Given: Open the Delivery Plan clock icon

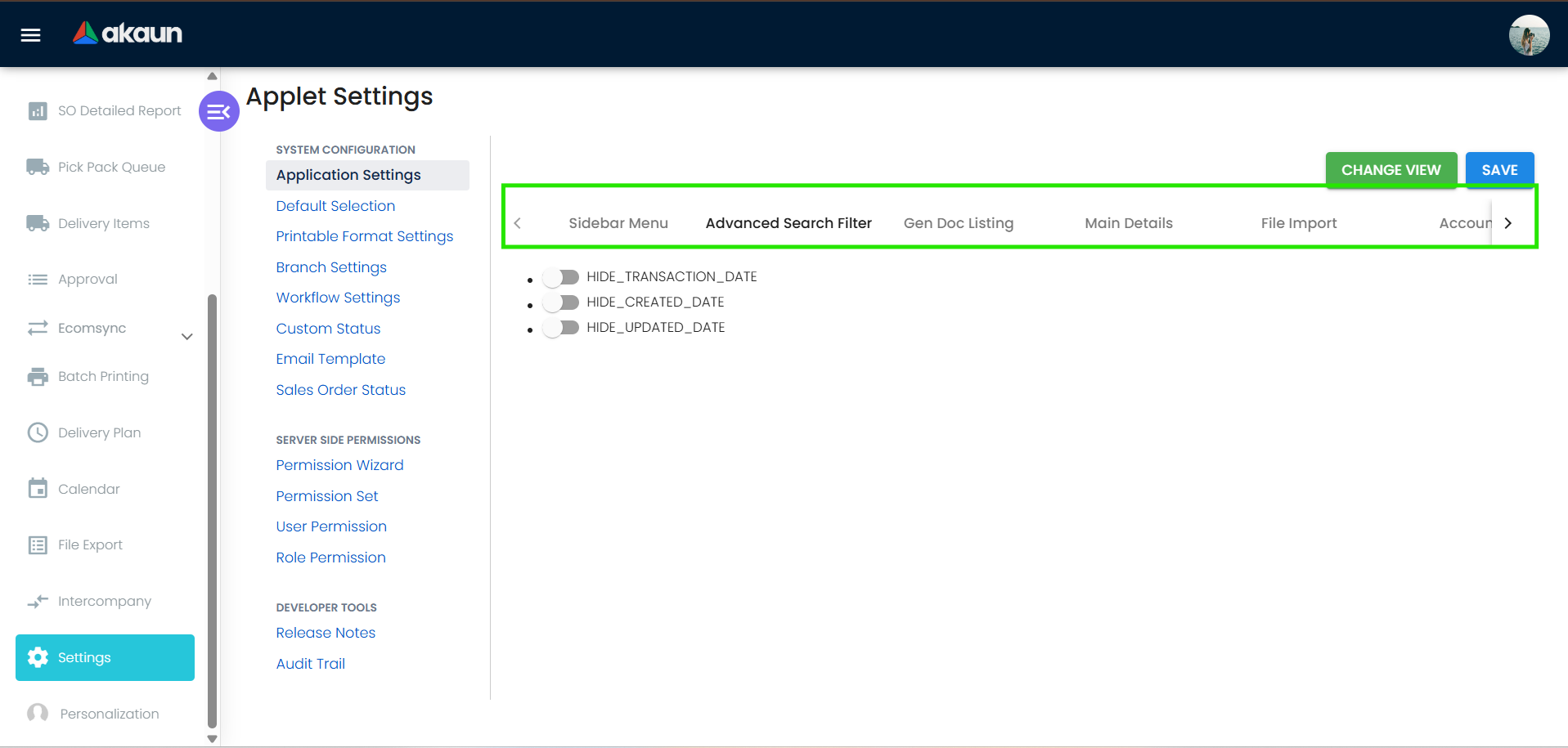Looking at the screenshot, I should coord(38,432).
